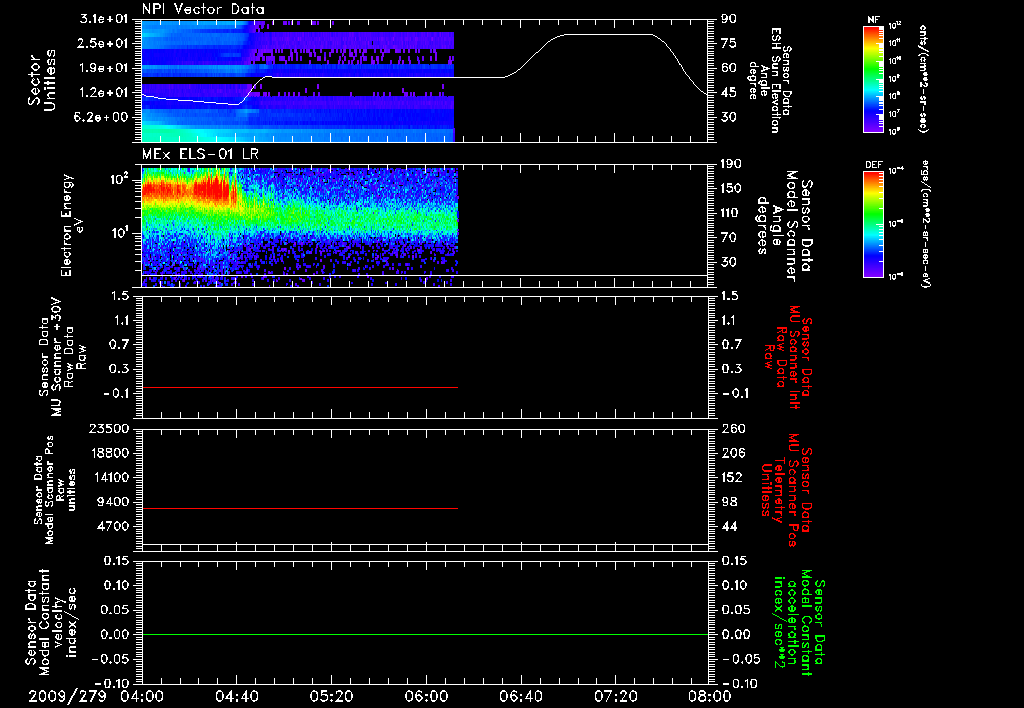
Task: Click the 'Electron Energy eV' axis title
Action: point(72,225)
